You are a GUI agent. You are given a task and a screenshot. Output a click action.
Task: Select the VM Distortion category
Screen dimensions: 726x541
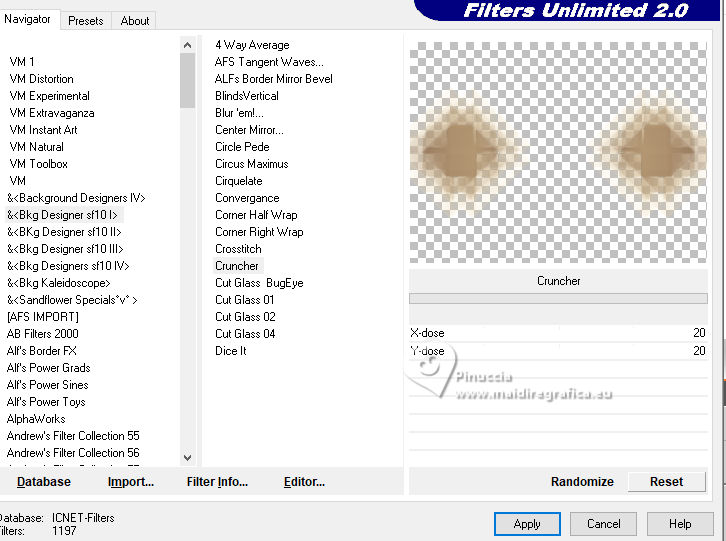pyautogui.click(x=41, y=79)
